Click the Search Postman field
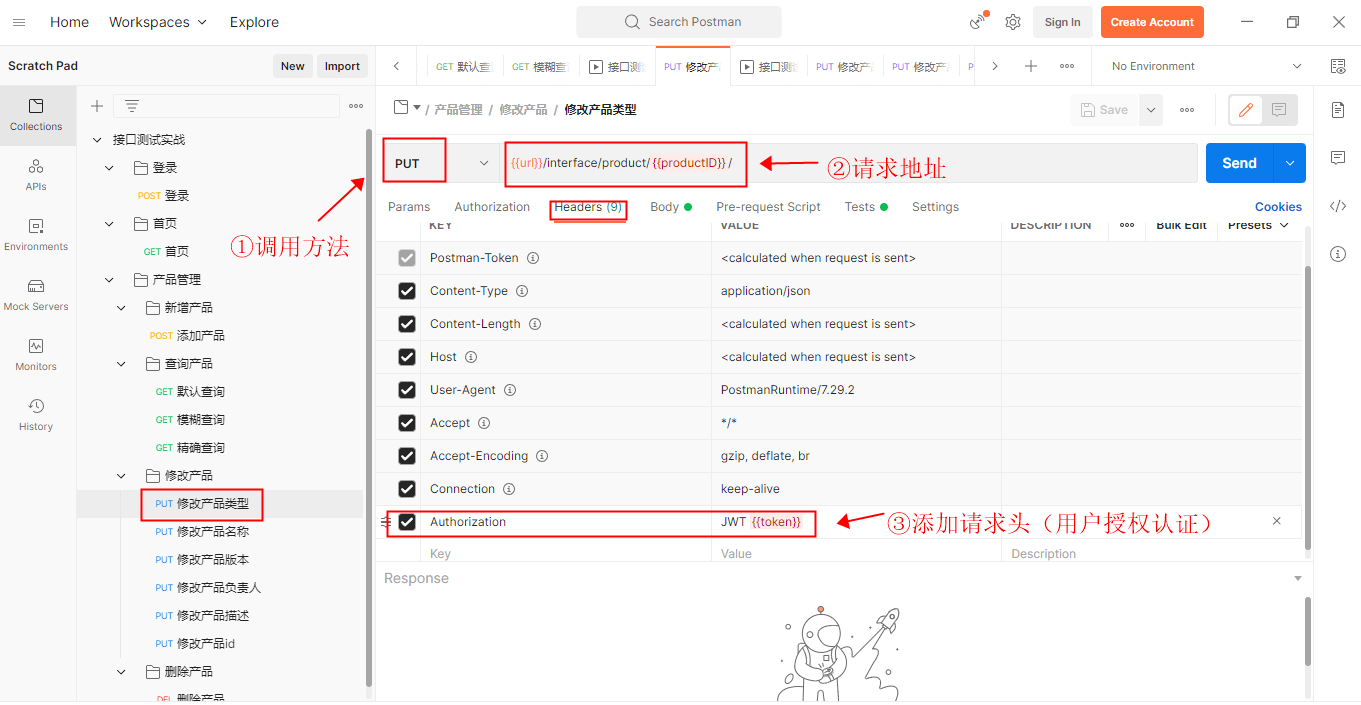This screenshot has width=1361, height=705. click(679, 22)
